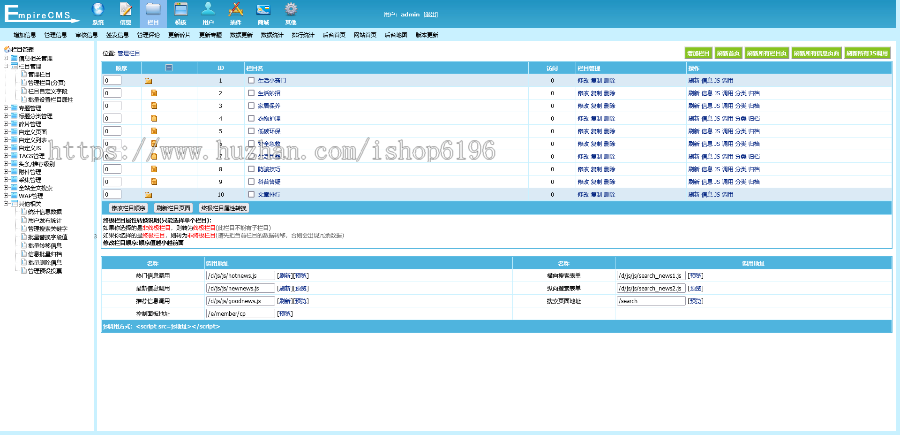
Task: Expand the 全站全文搜索 tree node
Action: click(x=6, y=188)
